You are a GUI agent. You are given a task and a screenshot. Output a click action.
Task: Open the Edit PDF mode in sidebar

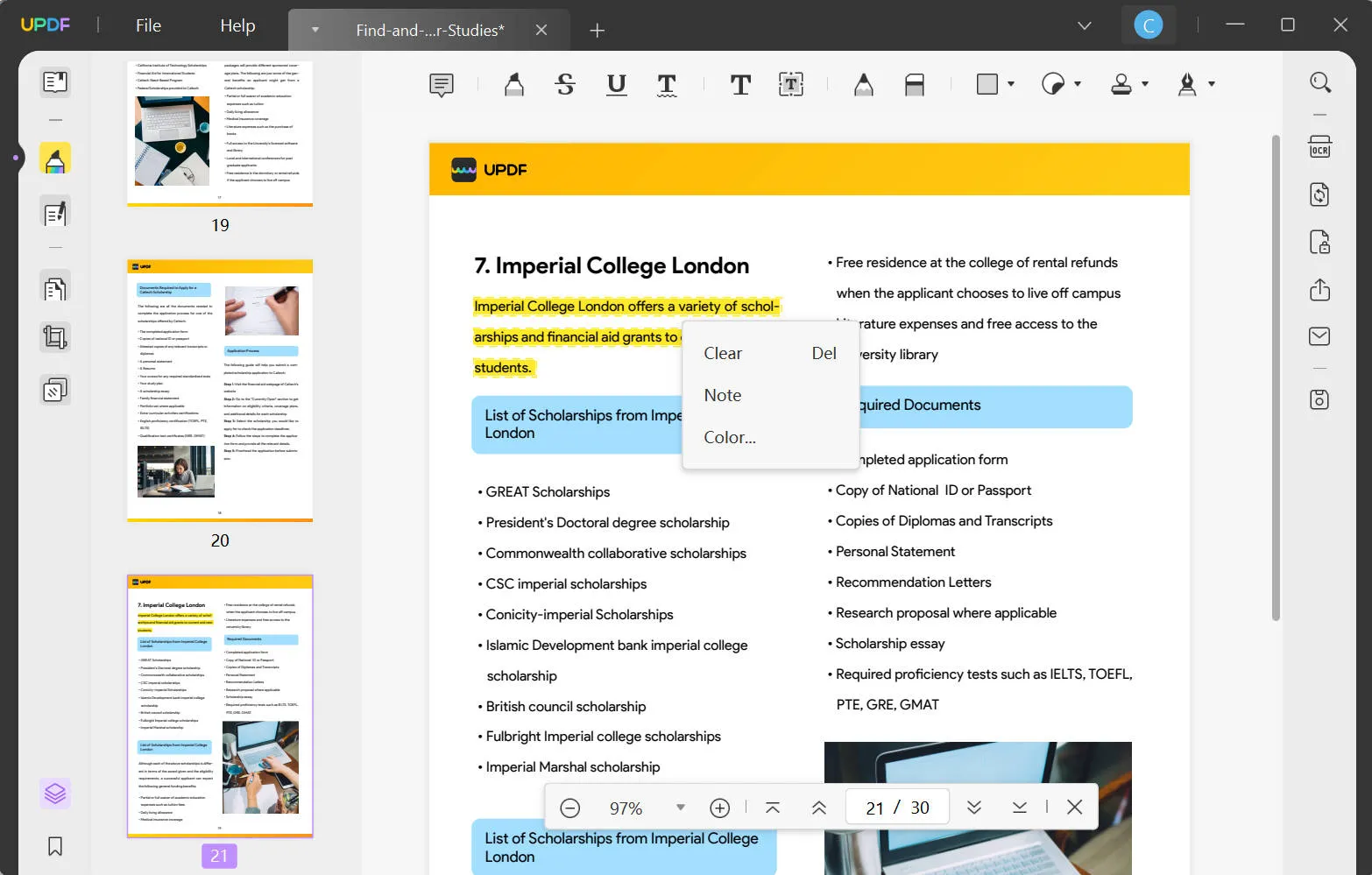[55, 213]
